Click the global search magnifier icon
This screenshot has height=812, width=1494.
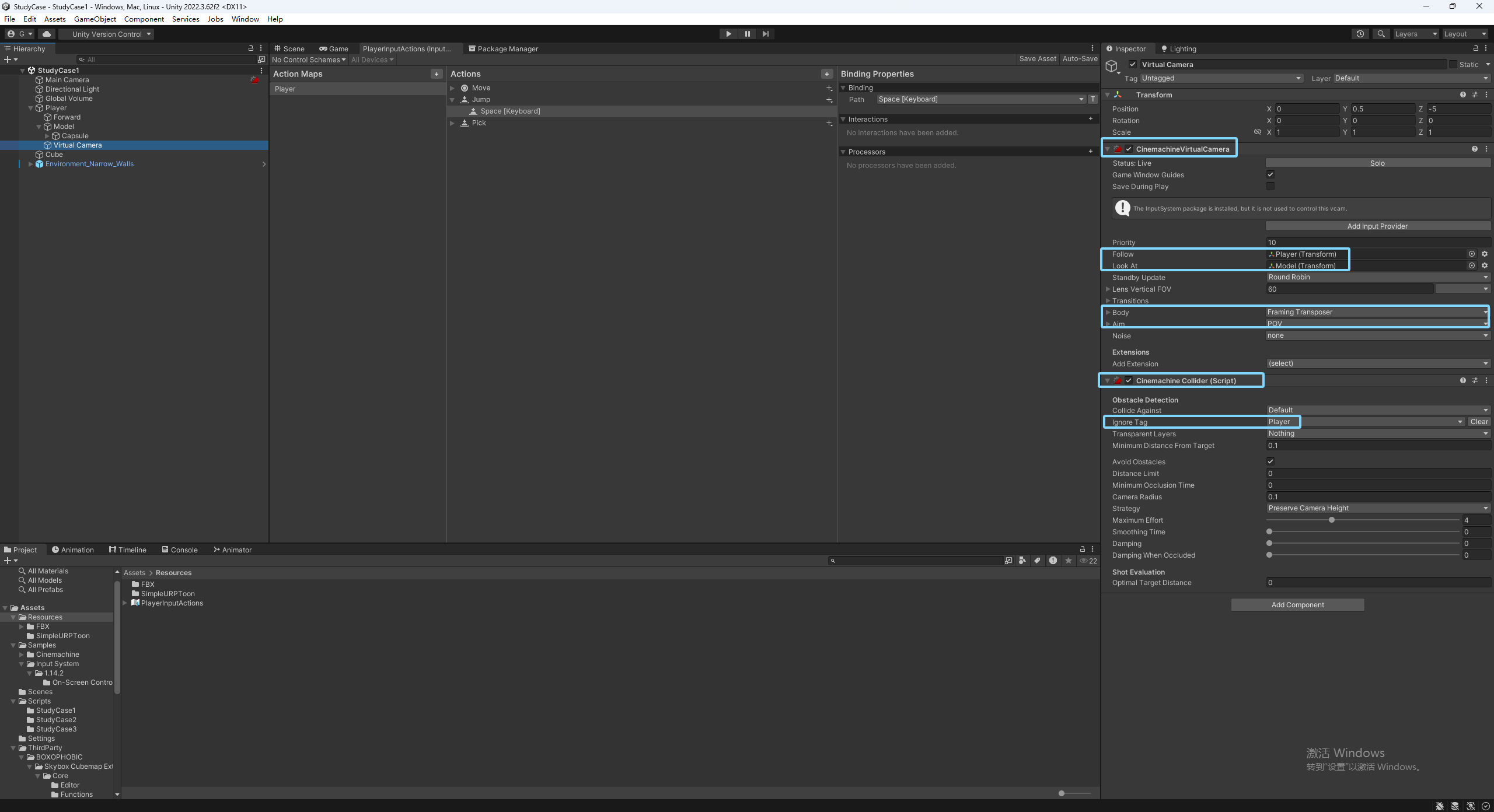point(1381,34)
